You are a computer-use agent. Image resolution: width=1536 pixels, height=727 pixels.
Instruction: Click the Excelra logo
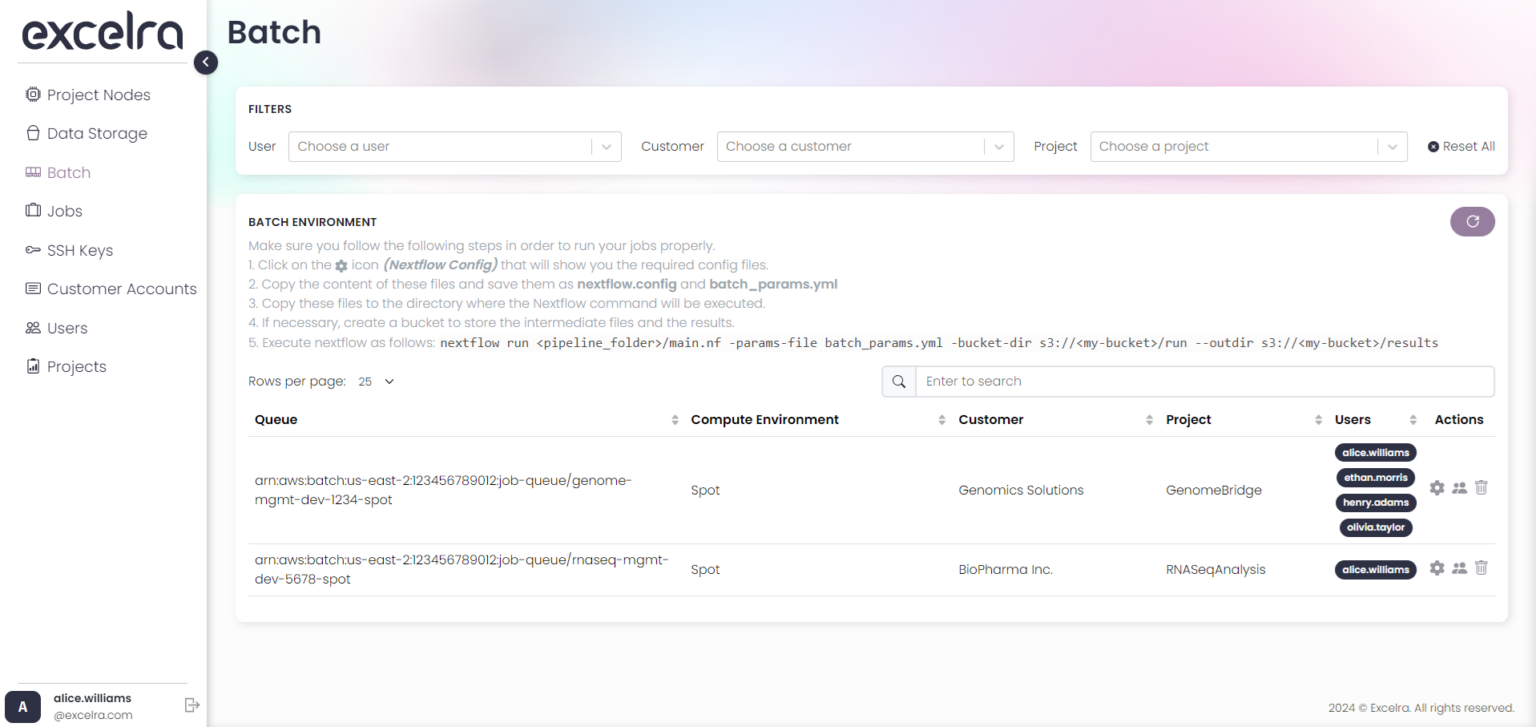(103, 31)
